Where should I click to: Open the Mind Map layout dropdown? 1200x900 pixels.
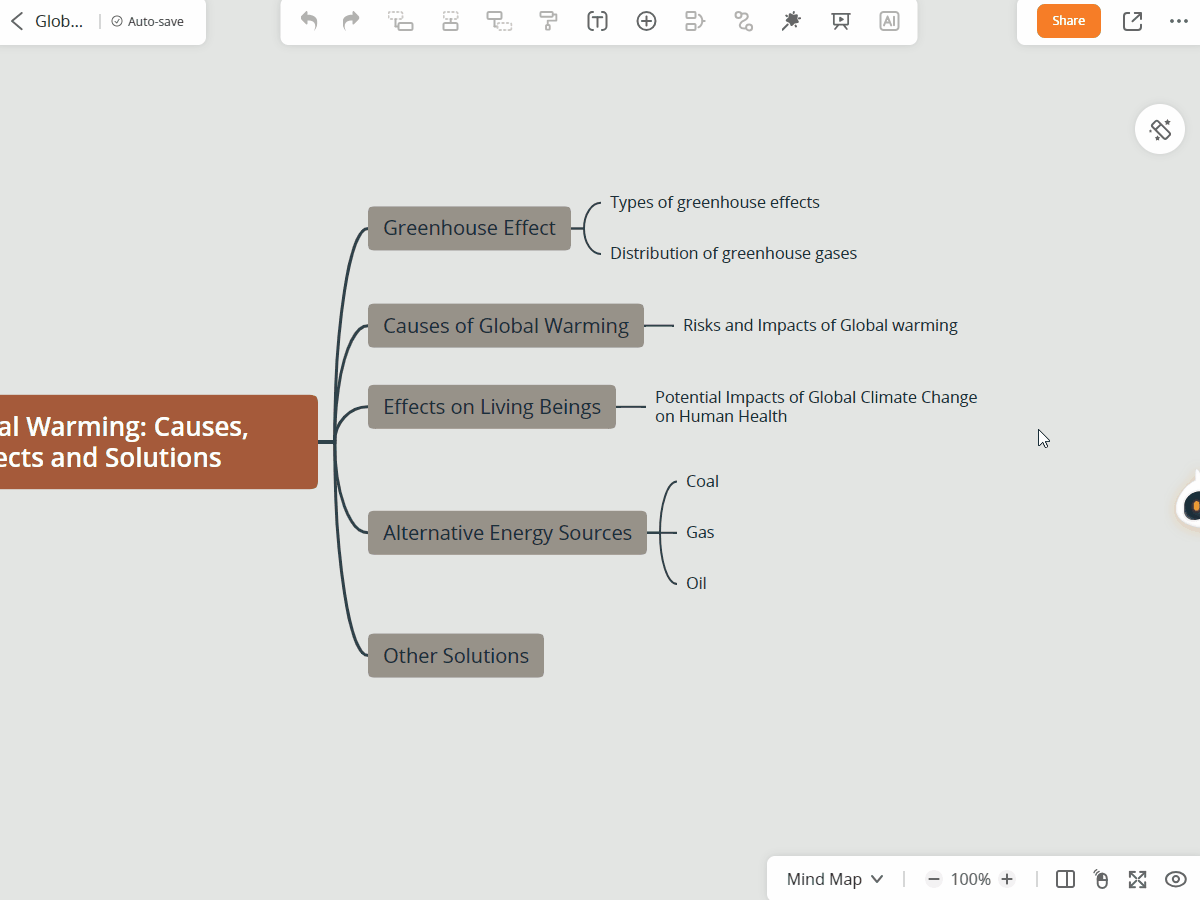835,879
